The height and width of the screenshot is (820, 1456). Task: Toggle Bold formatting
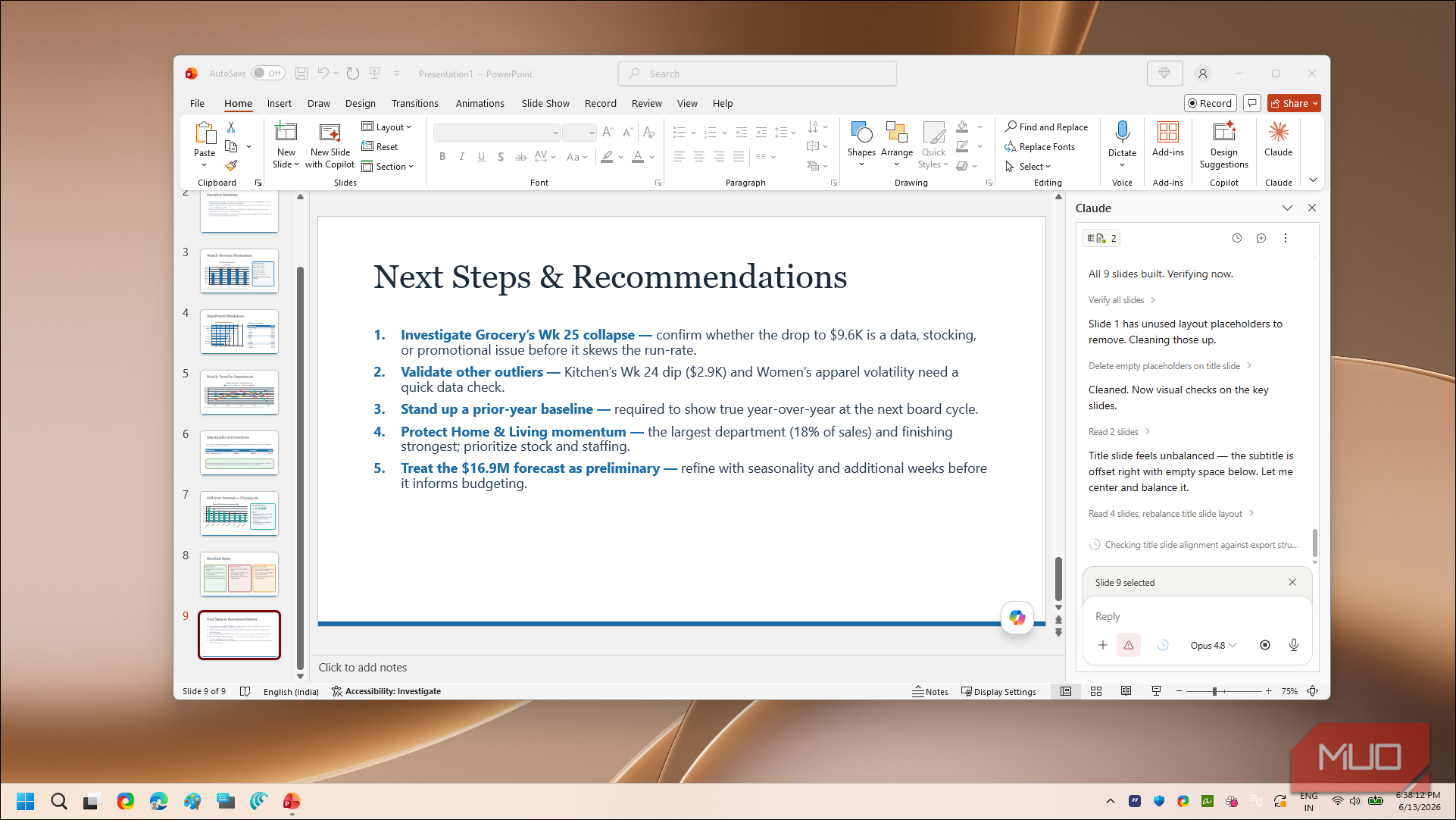(x=442, y=157)
